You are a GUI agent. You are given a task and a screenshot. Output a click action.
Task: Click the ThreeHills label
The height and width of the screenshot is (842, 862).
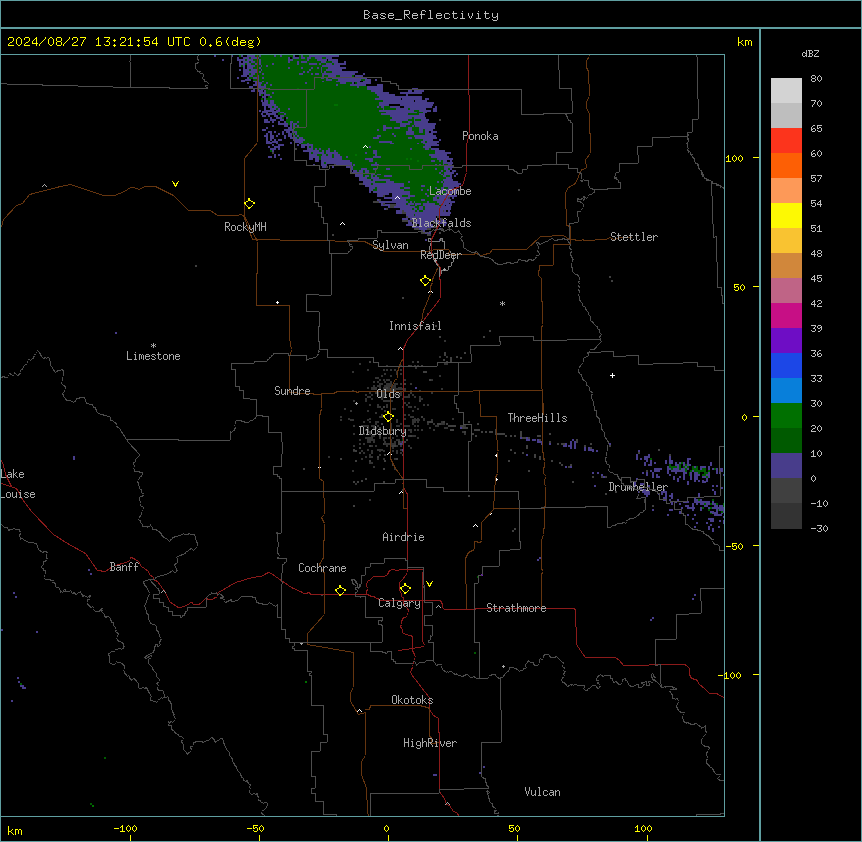[x=537, y=418]
